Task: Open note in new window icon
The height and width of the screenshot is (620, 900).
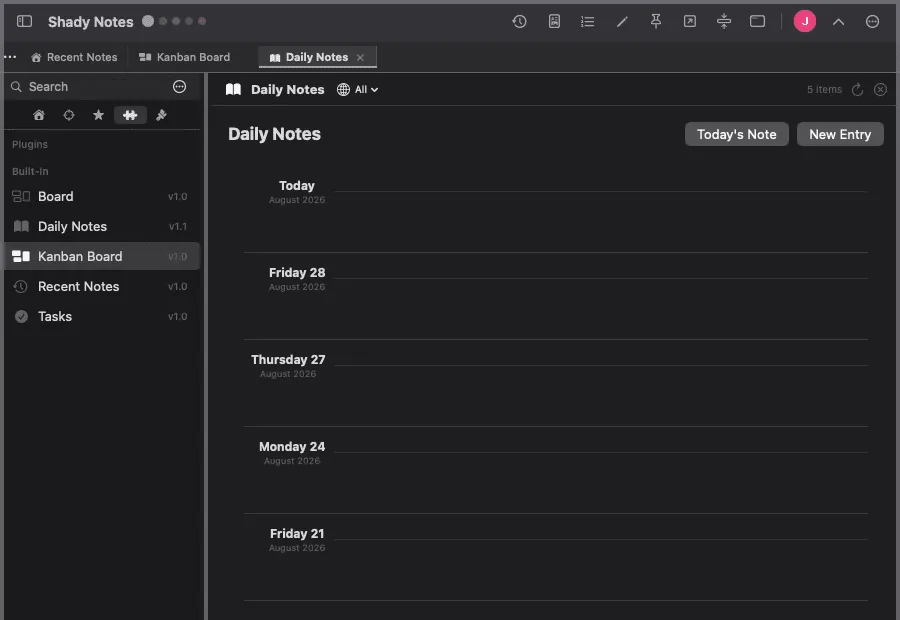Action: click(690, 22)
